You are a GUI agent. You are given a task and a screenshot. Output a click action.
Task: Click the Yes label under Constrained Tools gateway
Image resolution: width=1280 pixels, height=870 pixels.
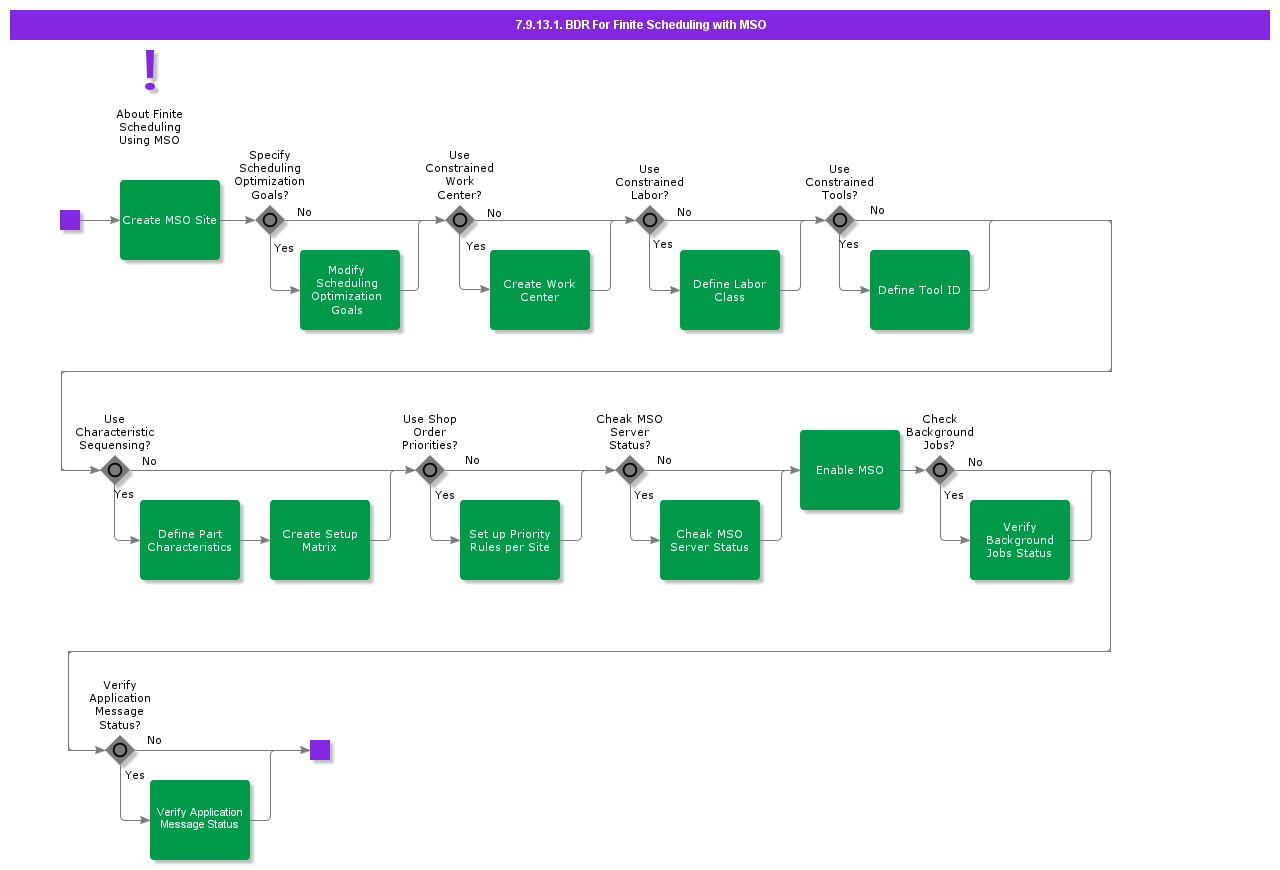click(849, 244)
